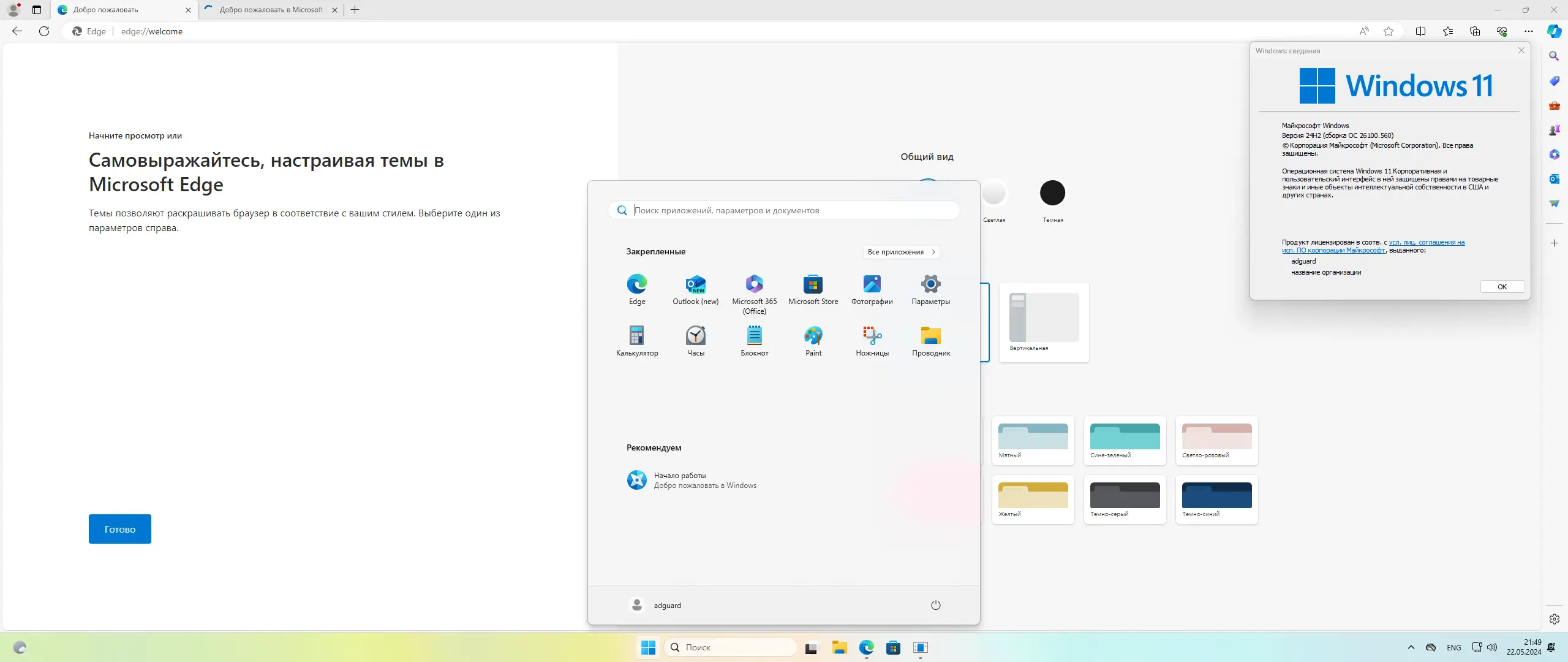Image resolution: width=1568 pixels, height=662 pixels.
Task: Switch to the 'Добро пожаловать в Microsoft' tab
Action: 270,10
